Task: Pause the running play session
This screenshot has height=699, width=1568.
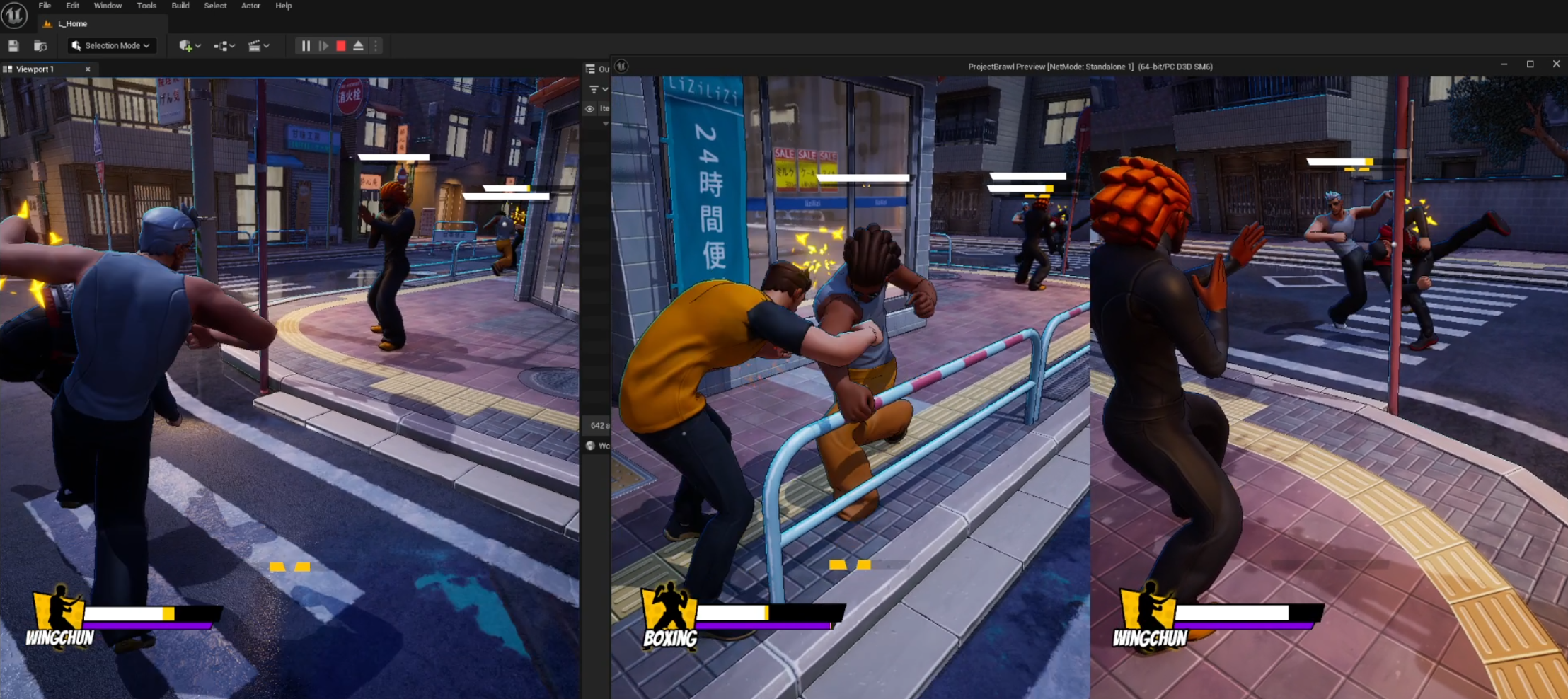Action: [306, 46]
